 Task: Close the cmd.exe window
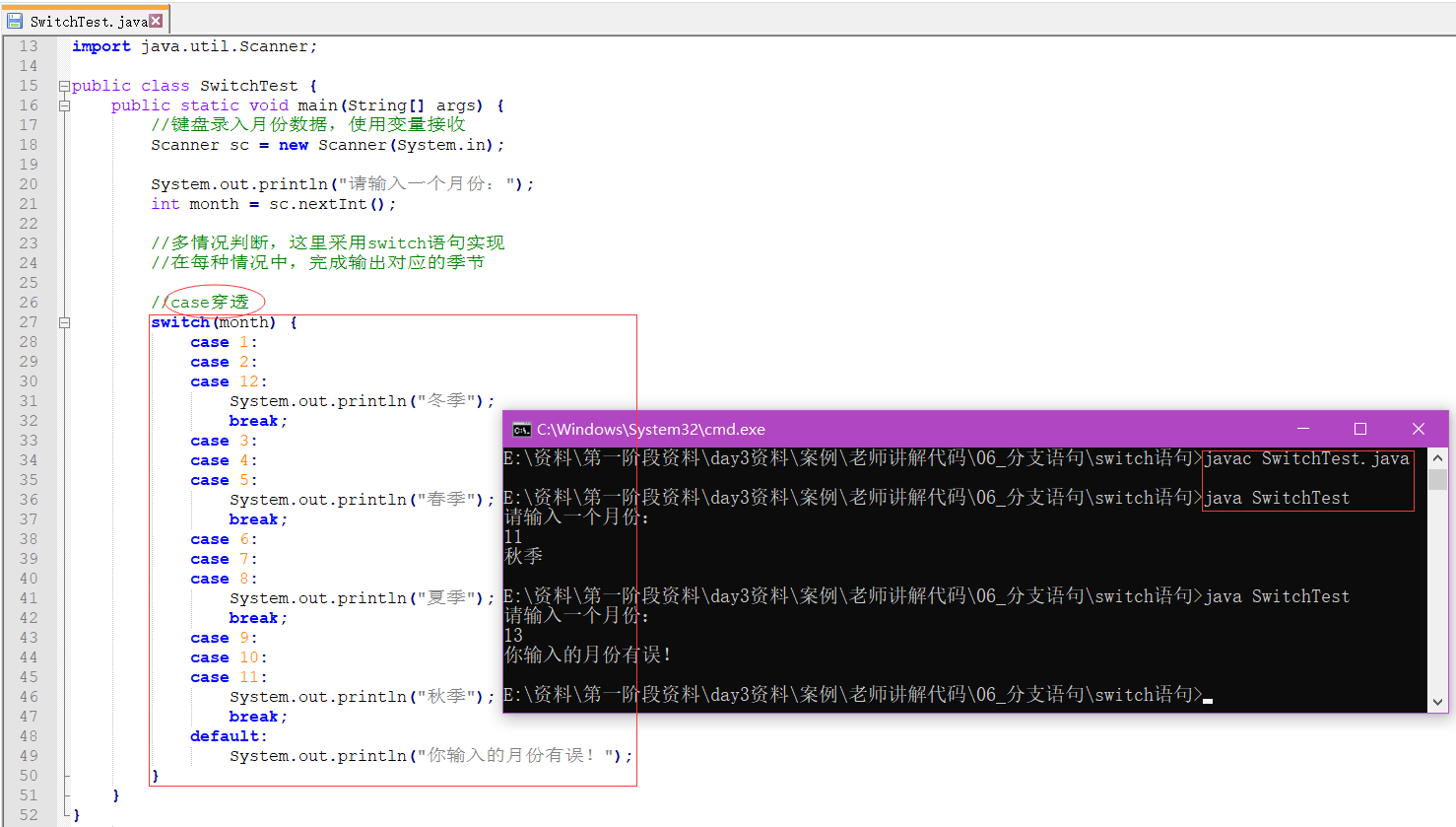pyautogui.click(x=1419, y=429)
